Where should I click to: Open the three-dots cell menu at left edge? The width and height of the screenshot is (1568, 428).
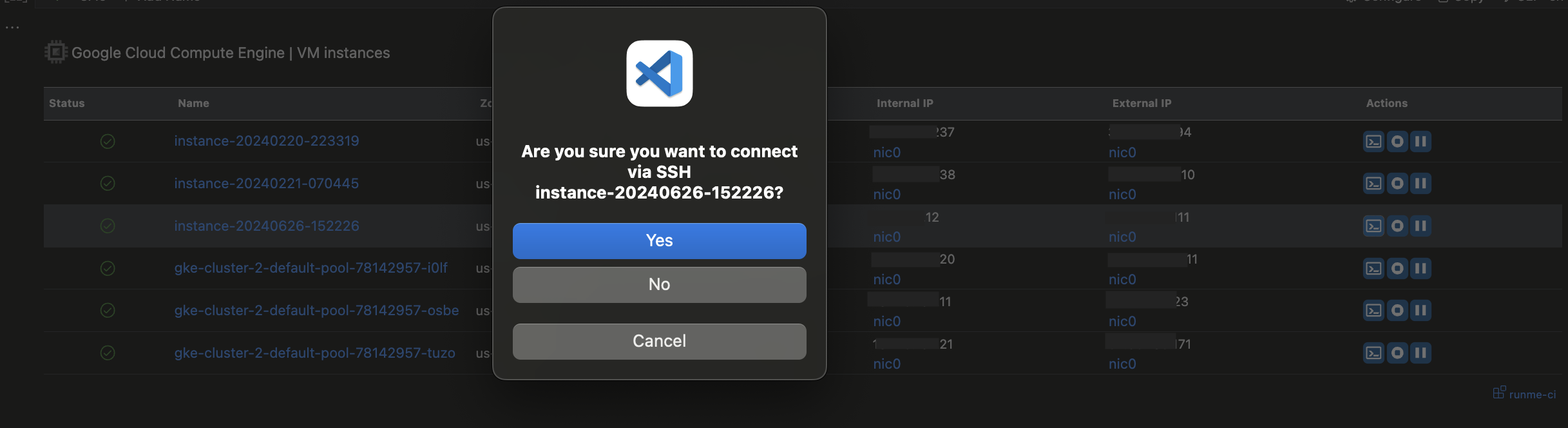[x=12, y=28]
